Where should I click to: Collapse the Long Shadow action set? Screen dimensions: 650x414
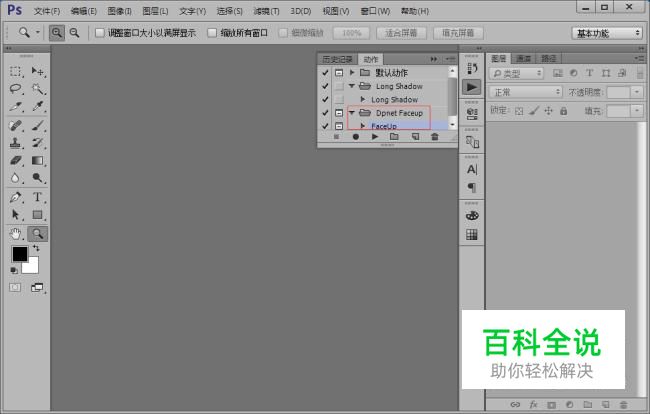click(x=352, y=86)
